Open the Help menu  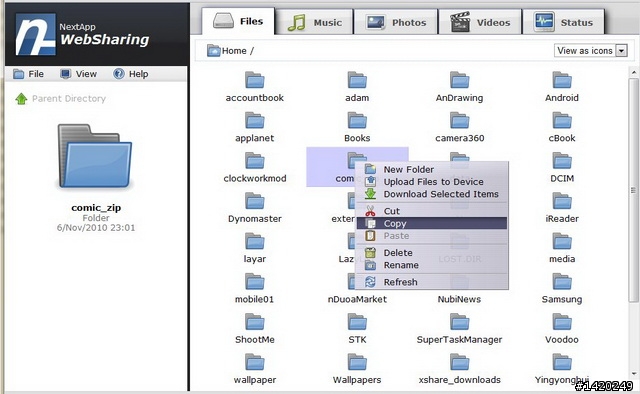[131, 74]
